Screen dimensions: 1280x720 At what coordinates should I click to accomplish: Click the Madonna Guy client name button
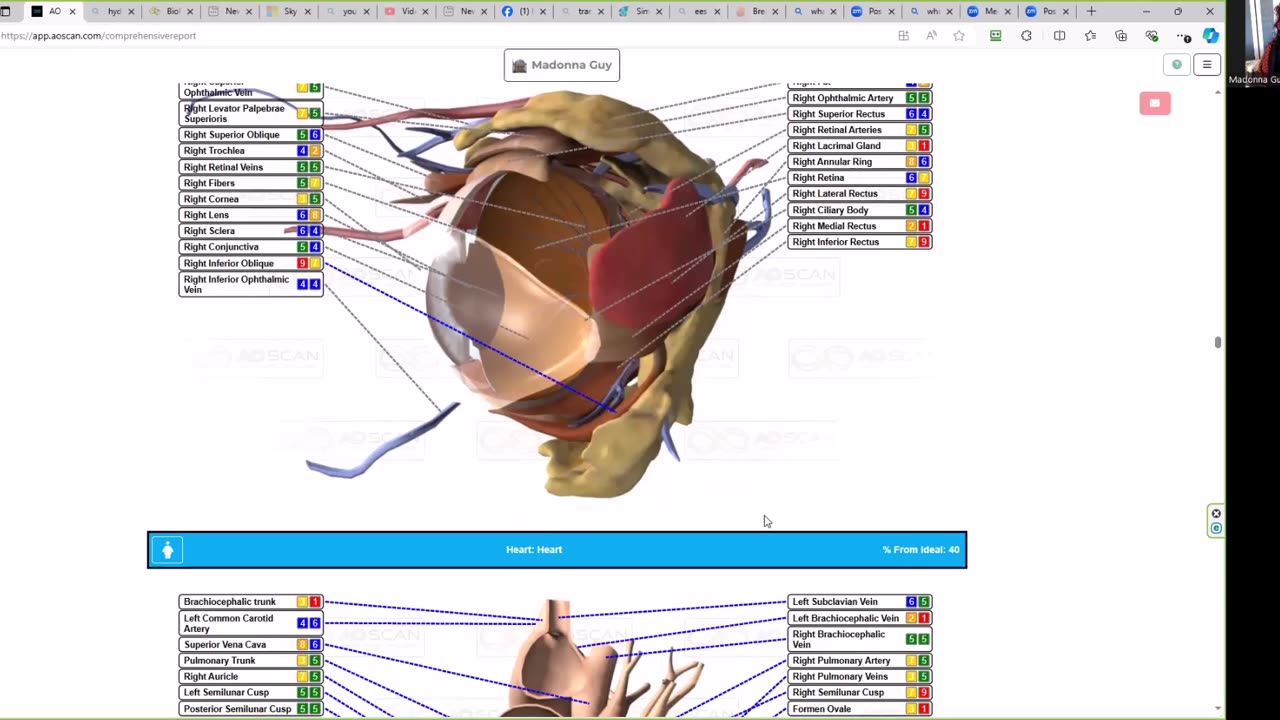562,65
